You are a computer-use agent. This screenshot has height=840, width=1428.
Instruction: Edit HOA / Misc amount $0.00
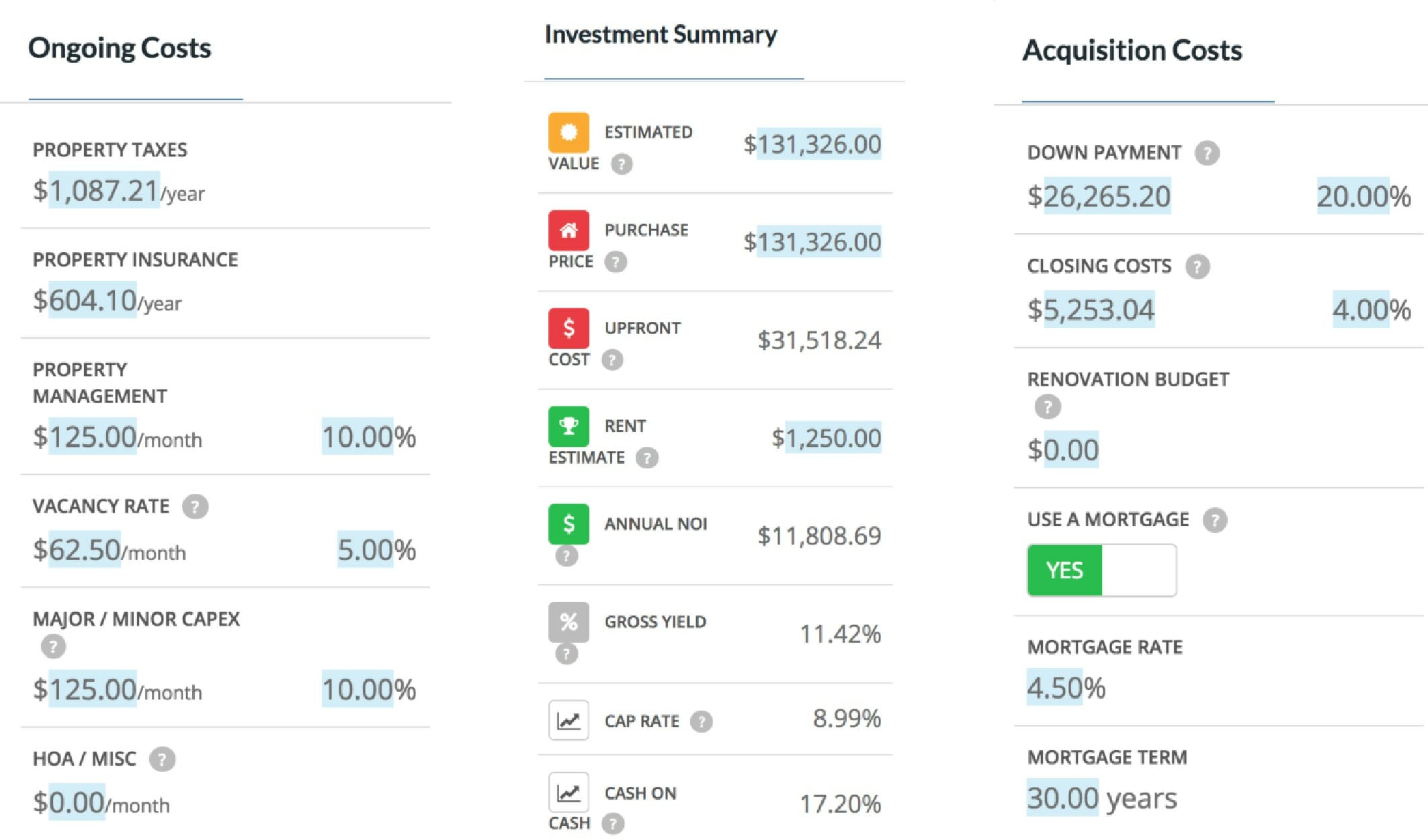pos(77,802)
